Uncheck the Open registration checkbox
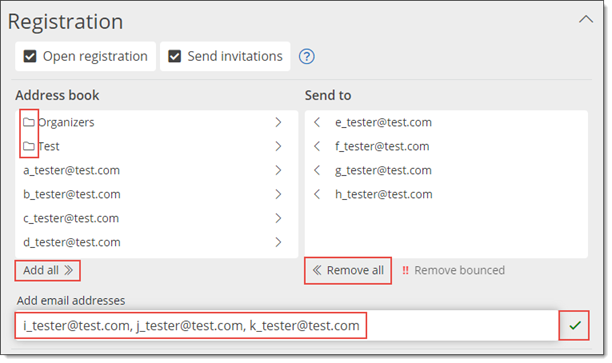Image resolution: width=612 pixels, height=363 pixels. tap(30, 56)
